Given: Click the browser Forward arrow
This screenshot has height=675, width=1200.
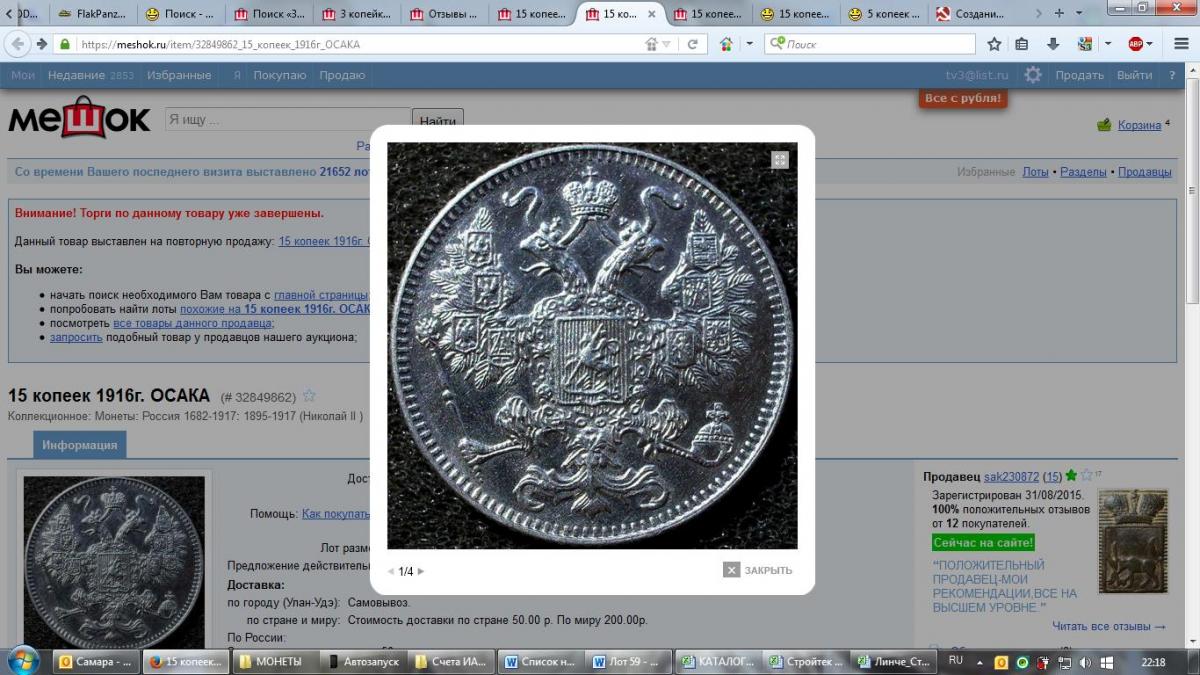Looking at the screenshot, I should (41, 44).
